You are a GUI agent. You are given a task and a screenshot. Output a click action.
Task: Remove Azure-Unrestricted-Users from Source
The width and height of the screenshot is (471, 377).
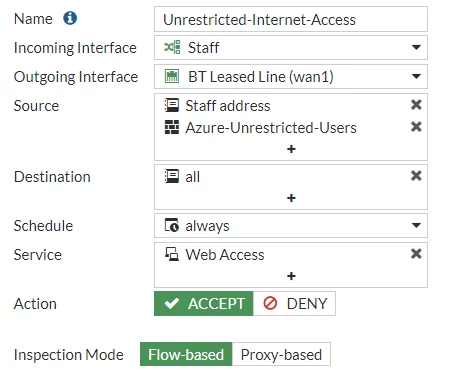coord(416,127)
